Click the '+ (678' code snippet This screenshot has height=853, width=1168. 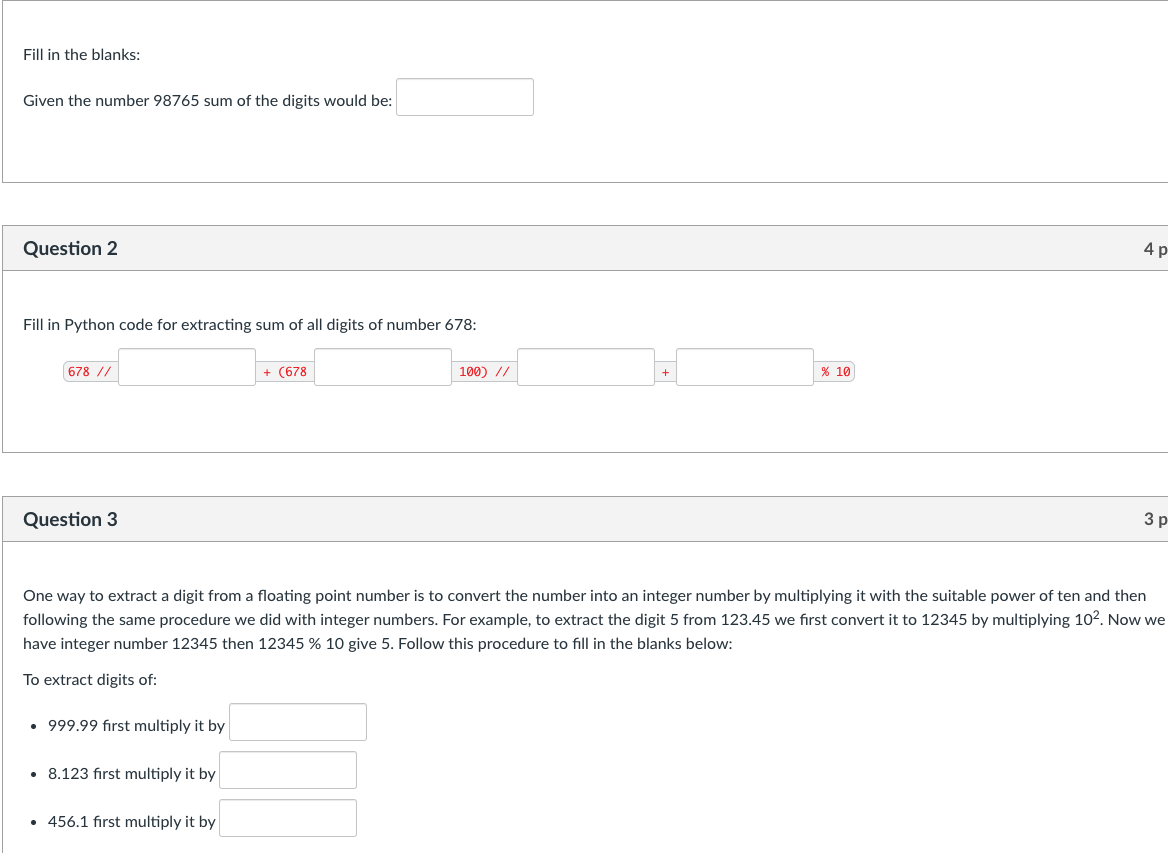pos(285,372)
